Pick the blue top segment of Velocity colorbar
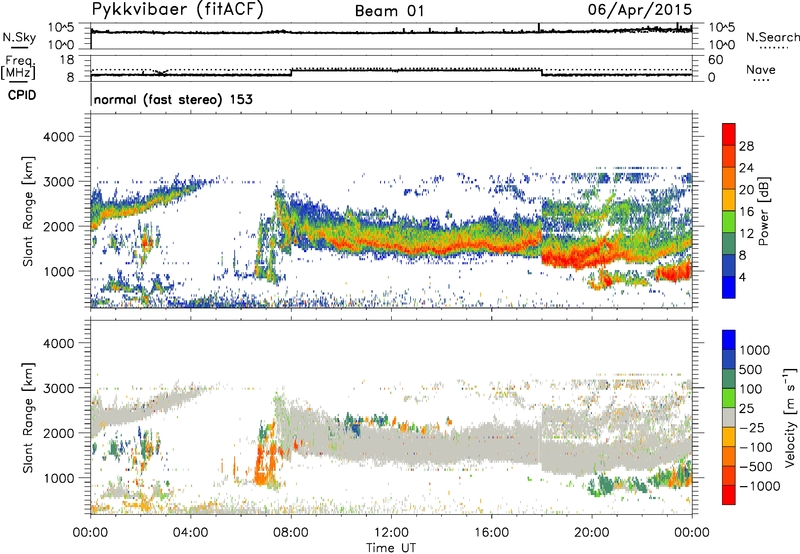Screen dimensions: 800x554 pyautogui.click(x=729, y=340)
